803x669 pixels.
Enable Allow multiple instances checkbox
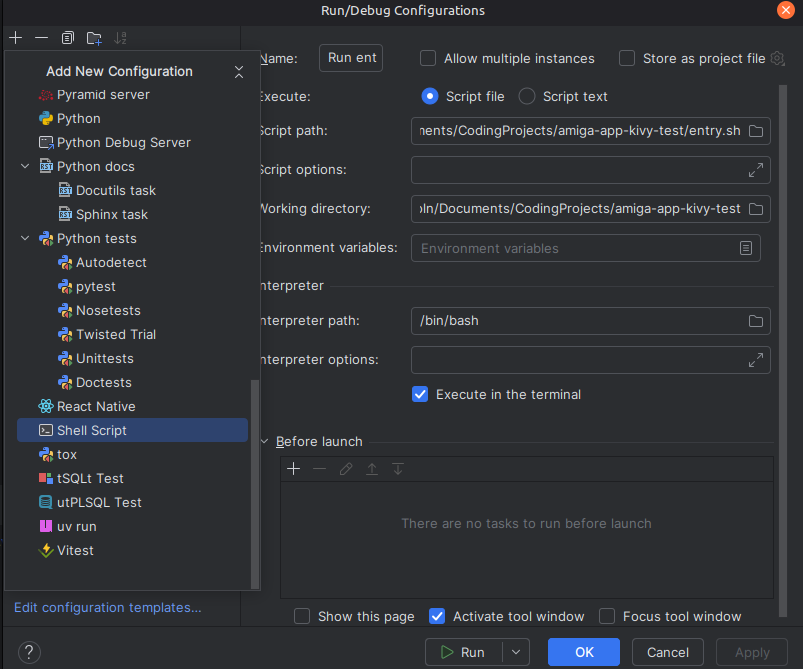[x=428, y=59]
